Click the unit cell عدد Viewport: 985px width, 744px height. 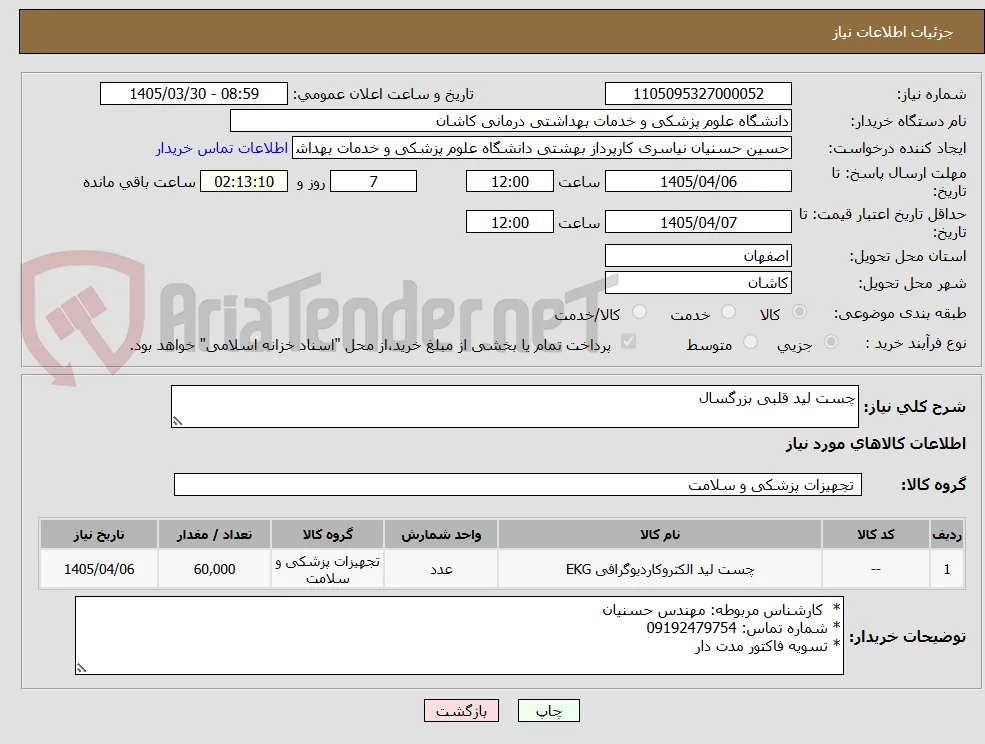pos(441,569)
